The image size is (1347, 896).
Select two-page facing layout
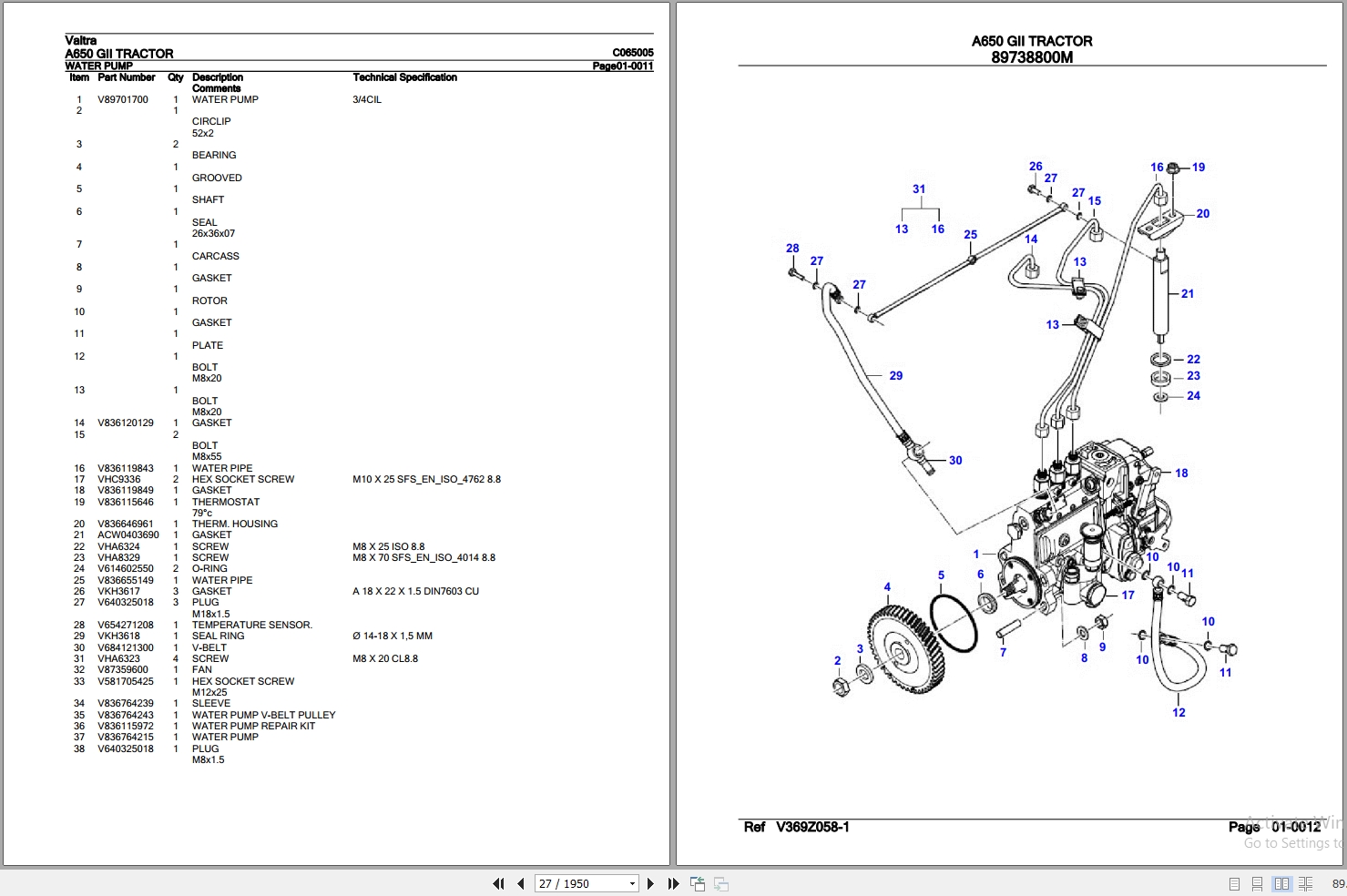(1281, 883)
